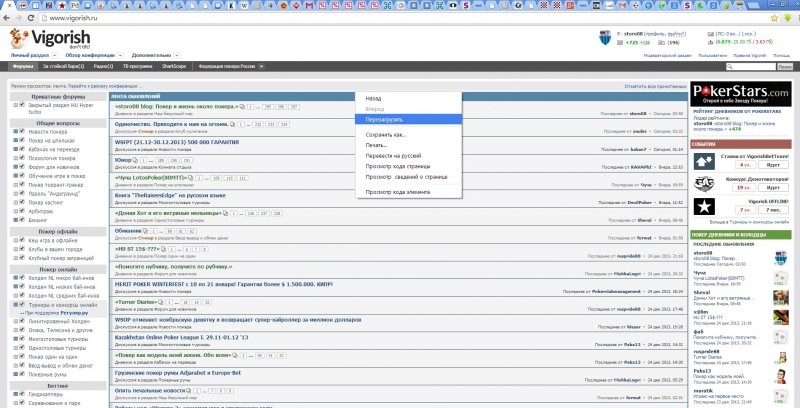Click the Vigorish snowman logo
This screenshot has width=800, height=408.
click(x=21, y=38)
